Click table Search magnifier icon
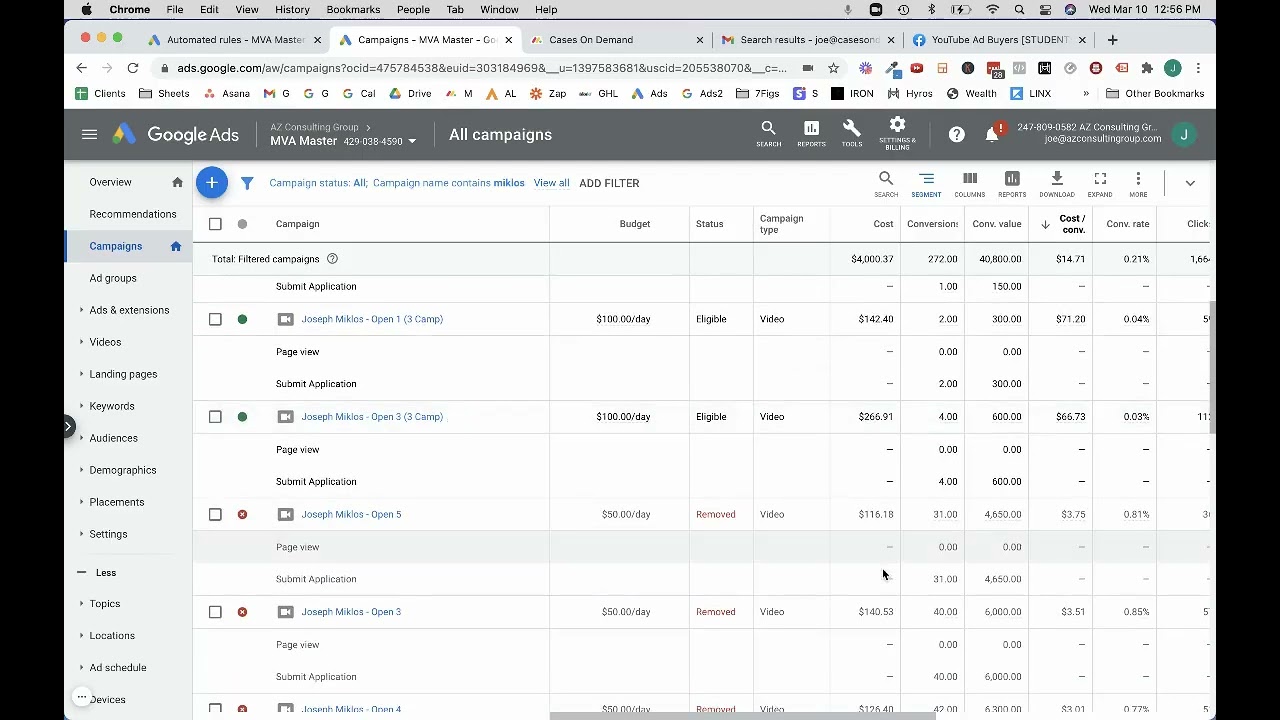The width and height of the screenshot is (1280, 720). click(x=886, y=184)
